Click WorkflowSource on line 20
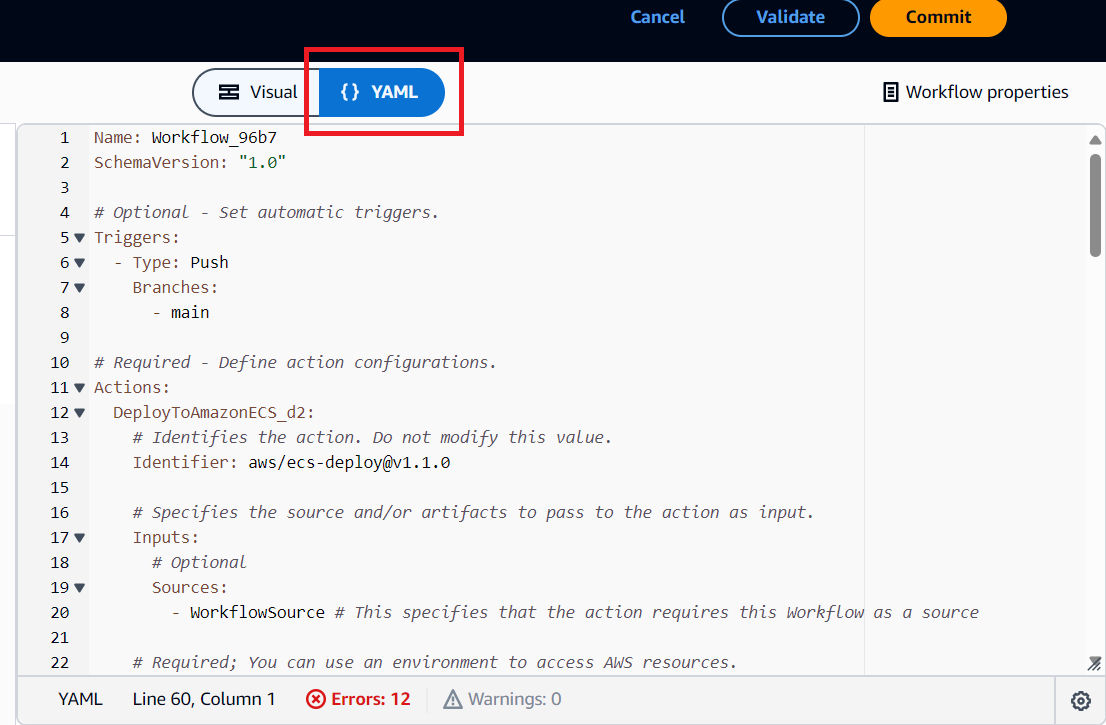The width and height of the screenshot is (1106, 725). click(x=257, y=612)
